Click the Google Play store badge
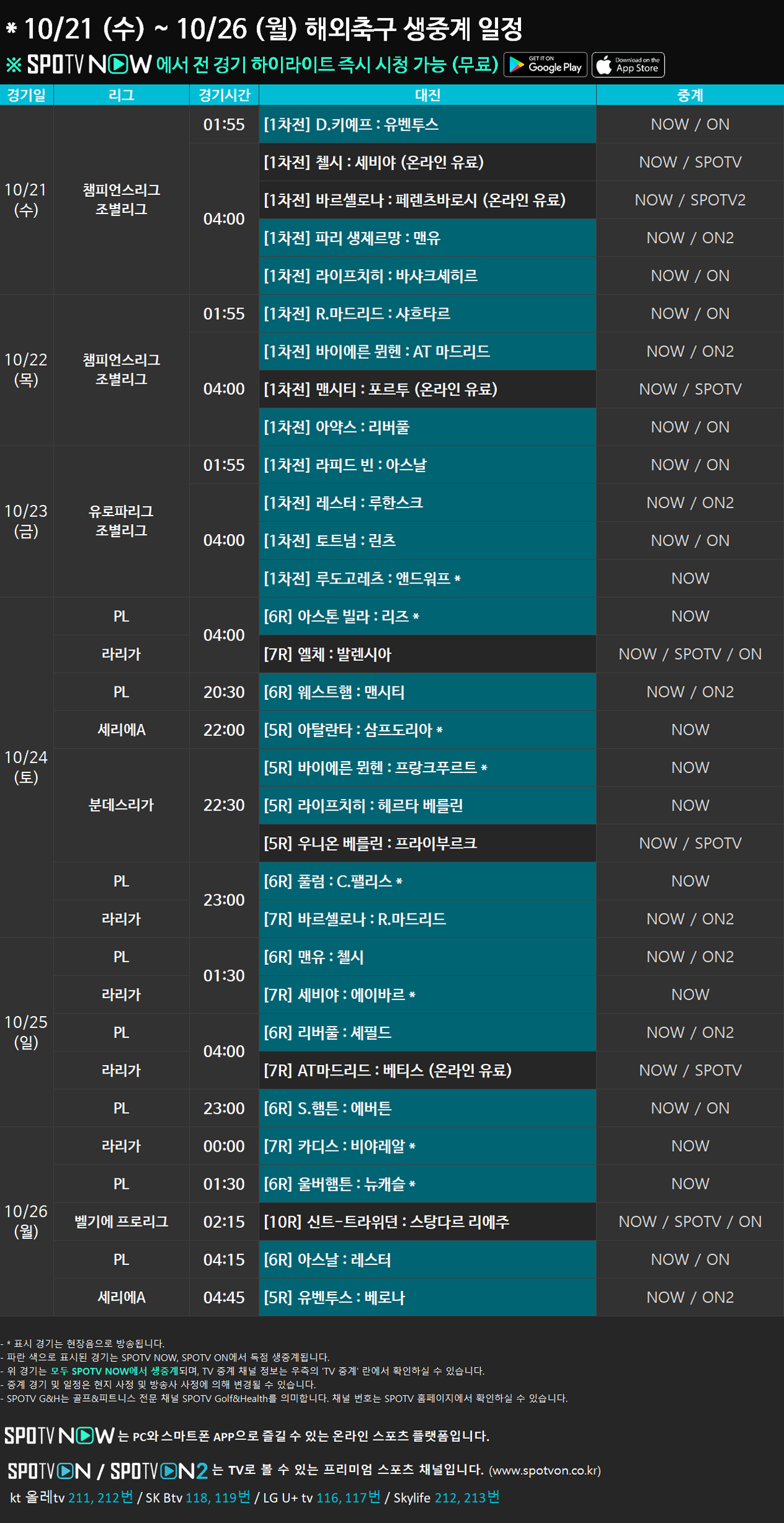The image size is (784, 1523). coord(545,65)
